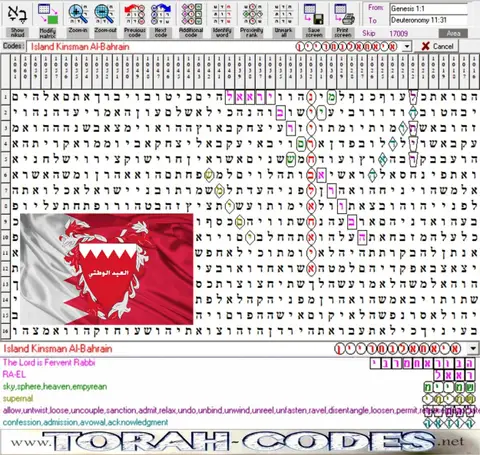Screen dimensions: 480x455
Task: Click the Bahrain flag emblem image
Action: pyautogui.click(x=107, y=269)
